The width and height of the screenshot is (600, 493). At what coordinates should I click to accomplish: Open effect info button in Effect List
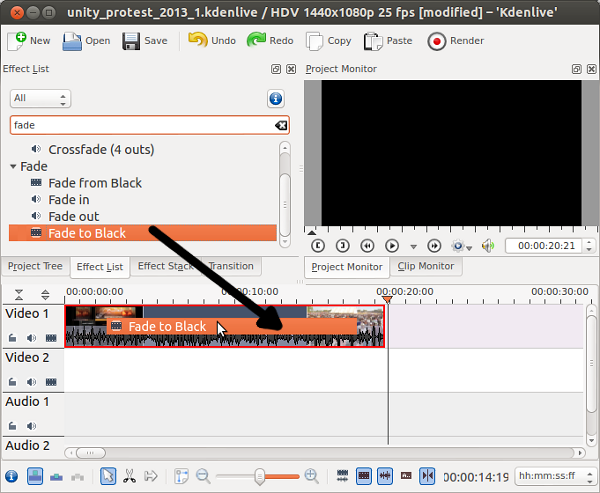276,99
